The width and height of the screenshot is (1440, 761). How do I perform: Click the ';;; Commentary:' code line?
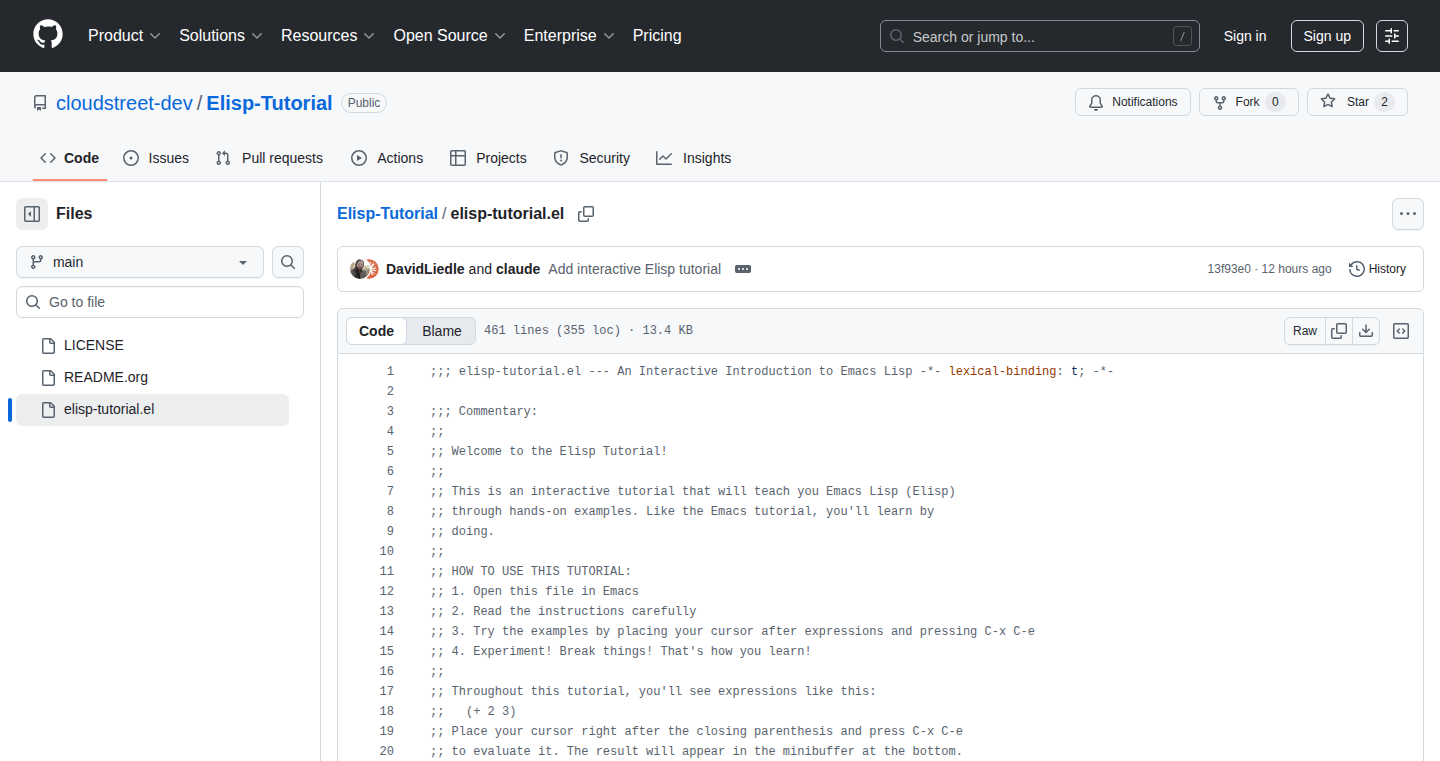tap(484, 411)
